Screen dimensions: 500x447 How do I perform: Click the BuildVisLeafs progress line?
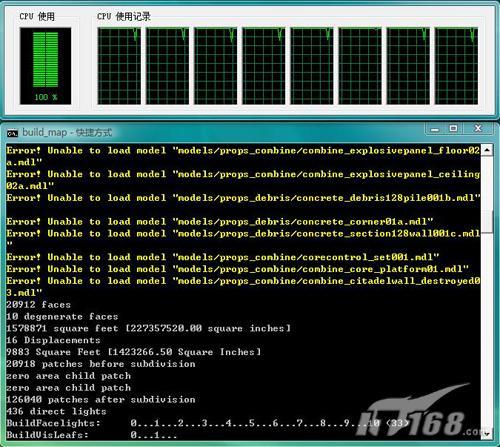pos(92,435)
